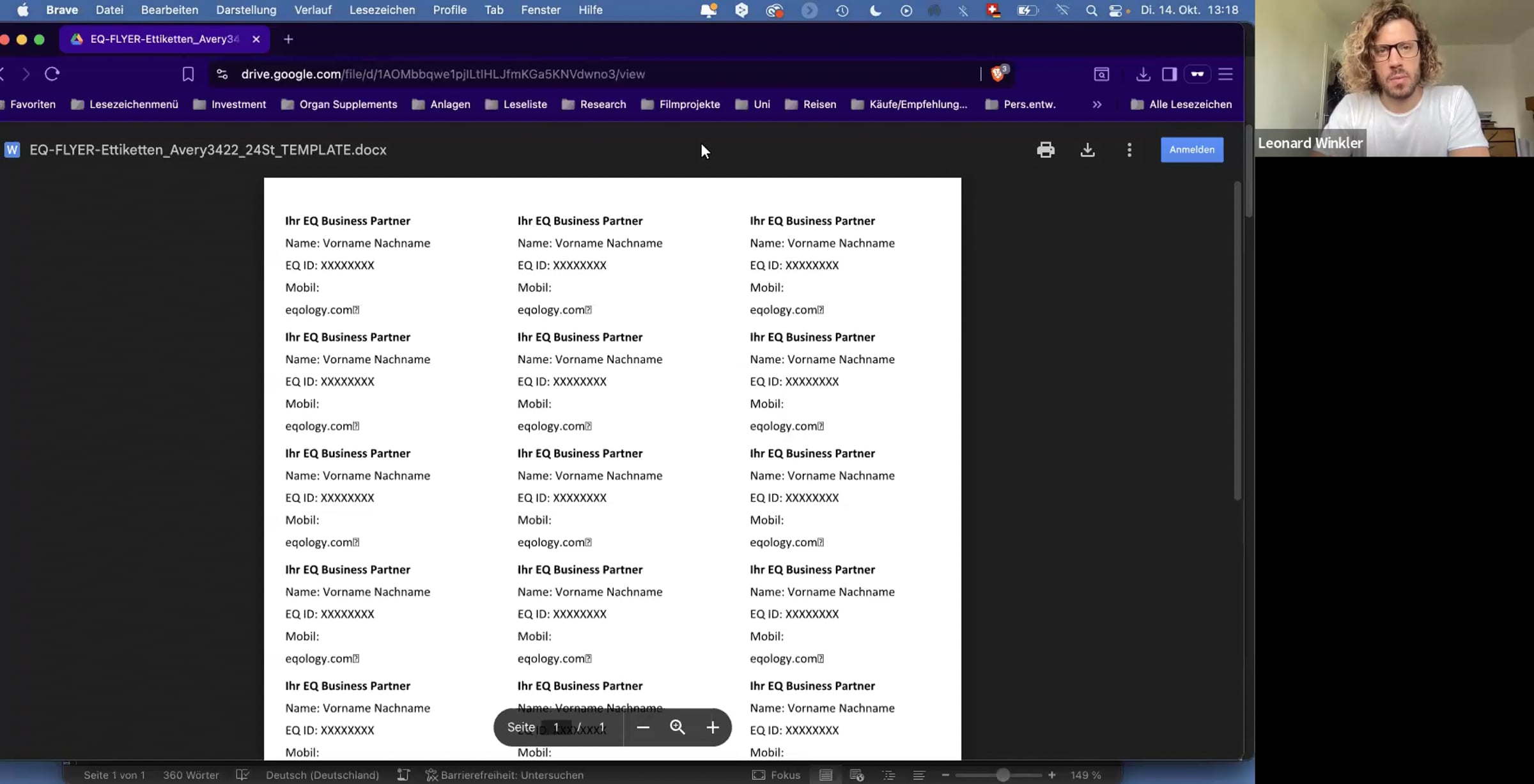Open the Organ Supplements bookmarks folder
The width and height of the screenshot is (1534, 784).
tap(339, 104)
